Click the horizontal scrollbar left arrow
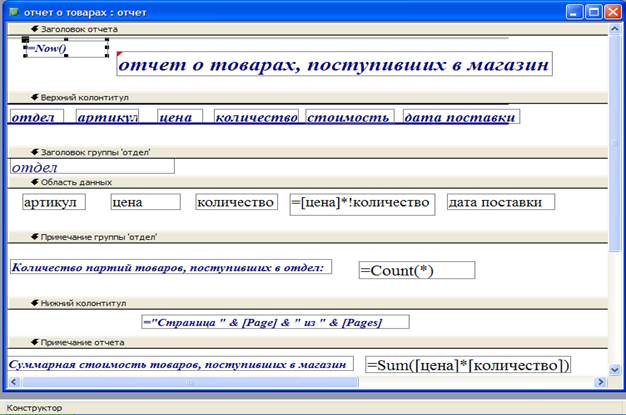Screen dimensions: 626x415 pyautogui.click(x=14, y=382)
